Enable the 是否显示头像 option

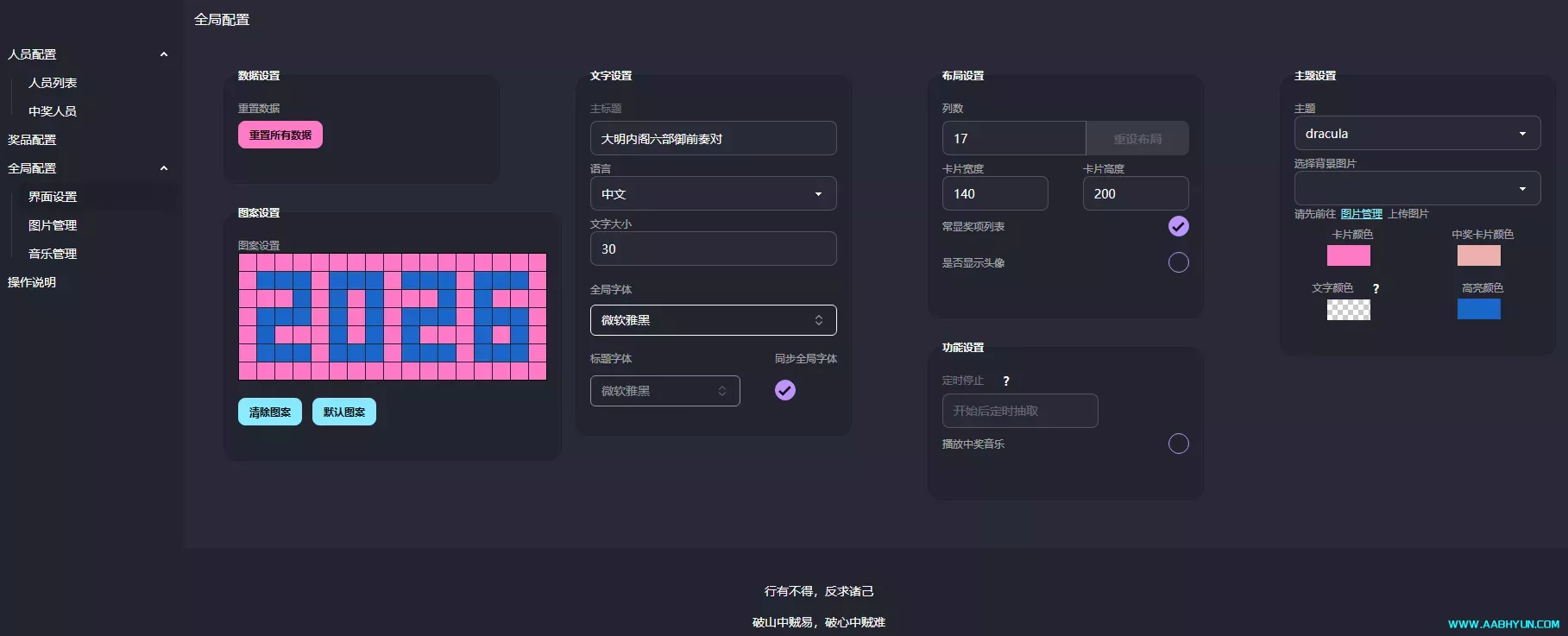pyautogui.click(x=1178, y=262)
